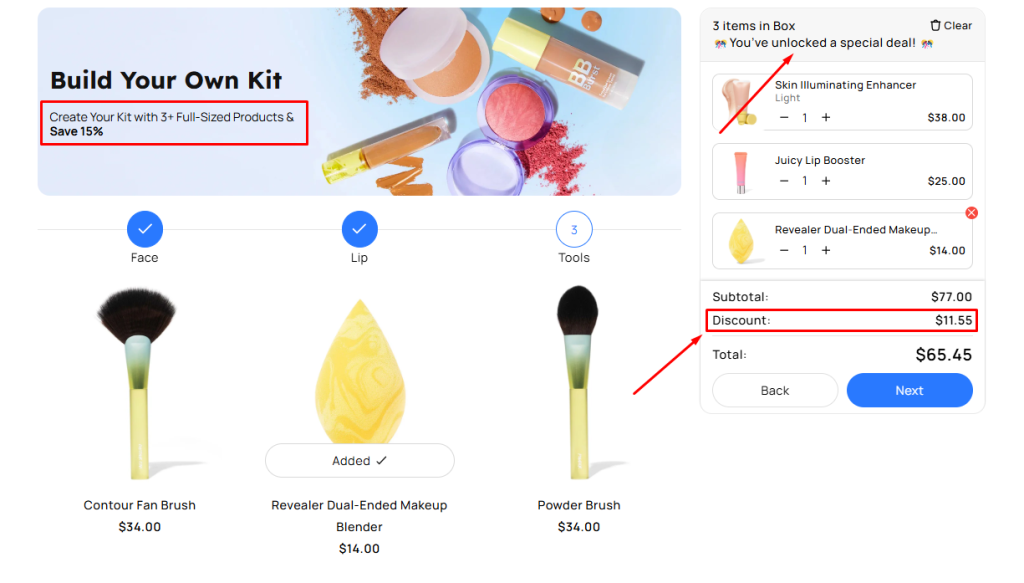The image size is (1024, 583).
Task: Increase Skin Illuminating Enhancer quantity
Action: tap(826, 118)
